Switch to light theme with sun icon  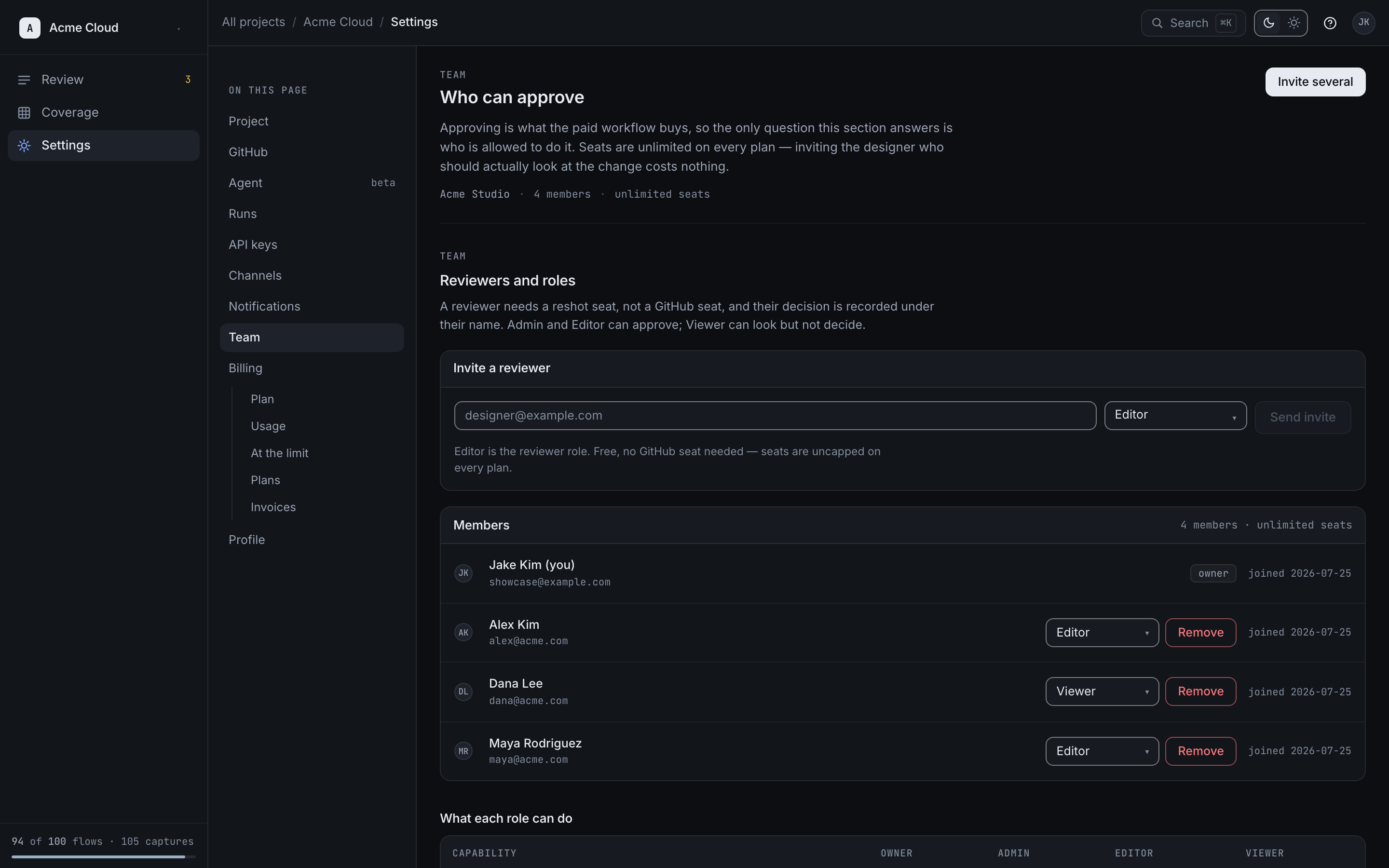(x=1294, y=23)
